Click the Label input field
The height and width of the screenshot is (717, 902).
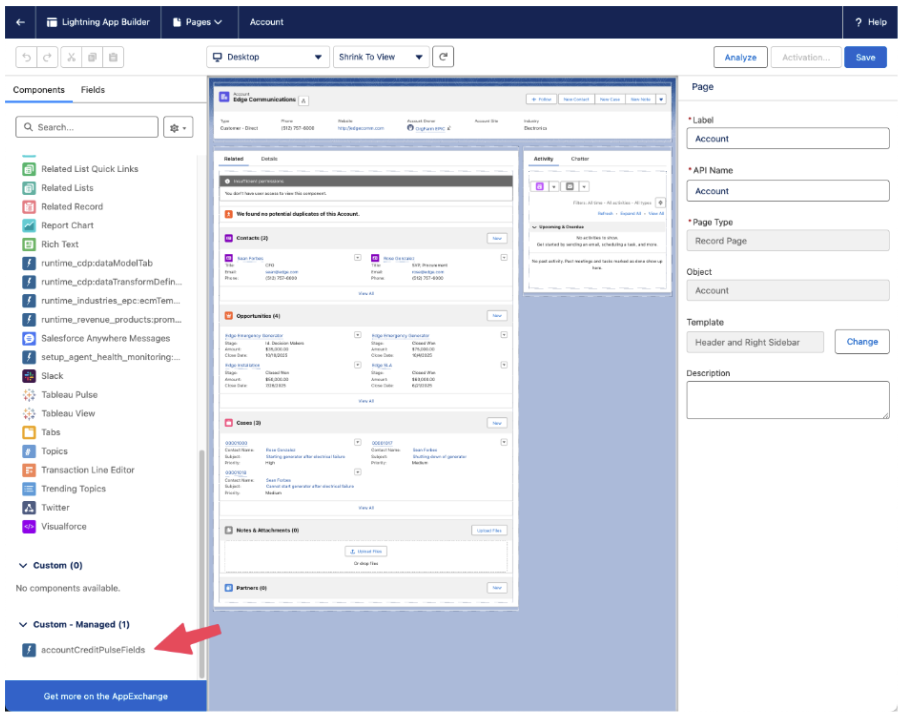pos(788,139)
